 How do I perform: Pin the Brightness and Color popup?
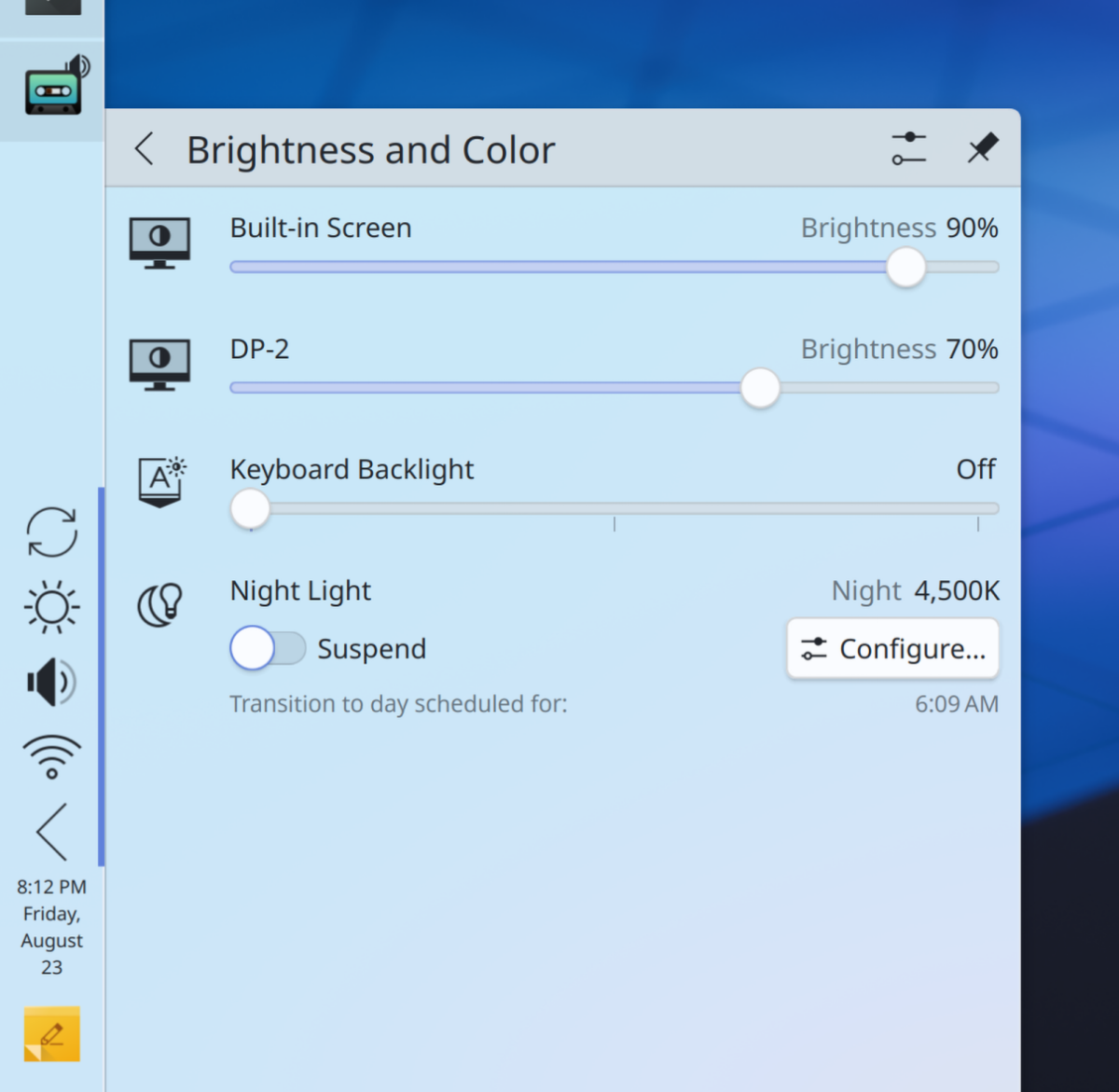(x=982, y=149)
